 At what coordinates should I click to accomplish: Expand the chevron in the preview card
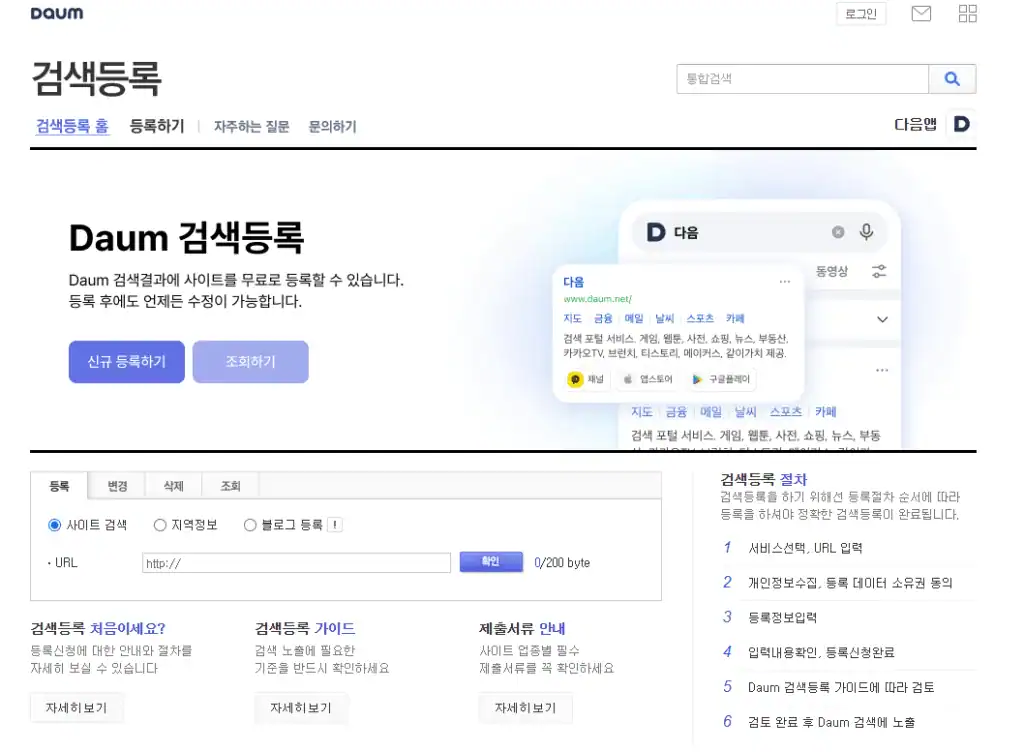pos(882,320)
